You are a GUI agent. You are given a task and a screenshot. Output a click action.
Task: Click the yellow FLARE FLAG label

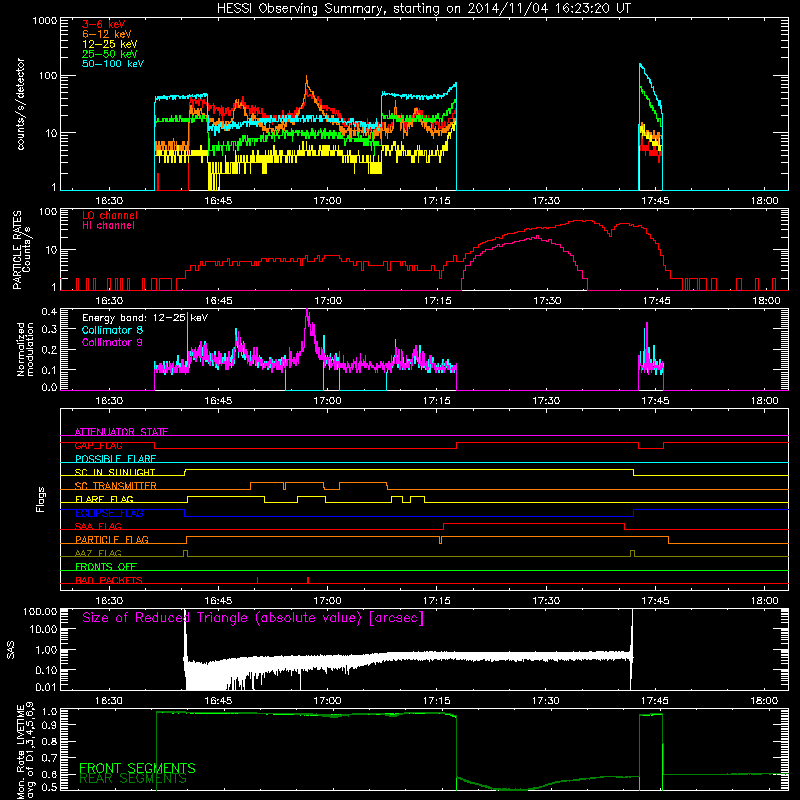click(104, 499)
